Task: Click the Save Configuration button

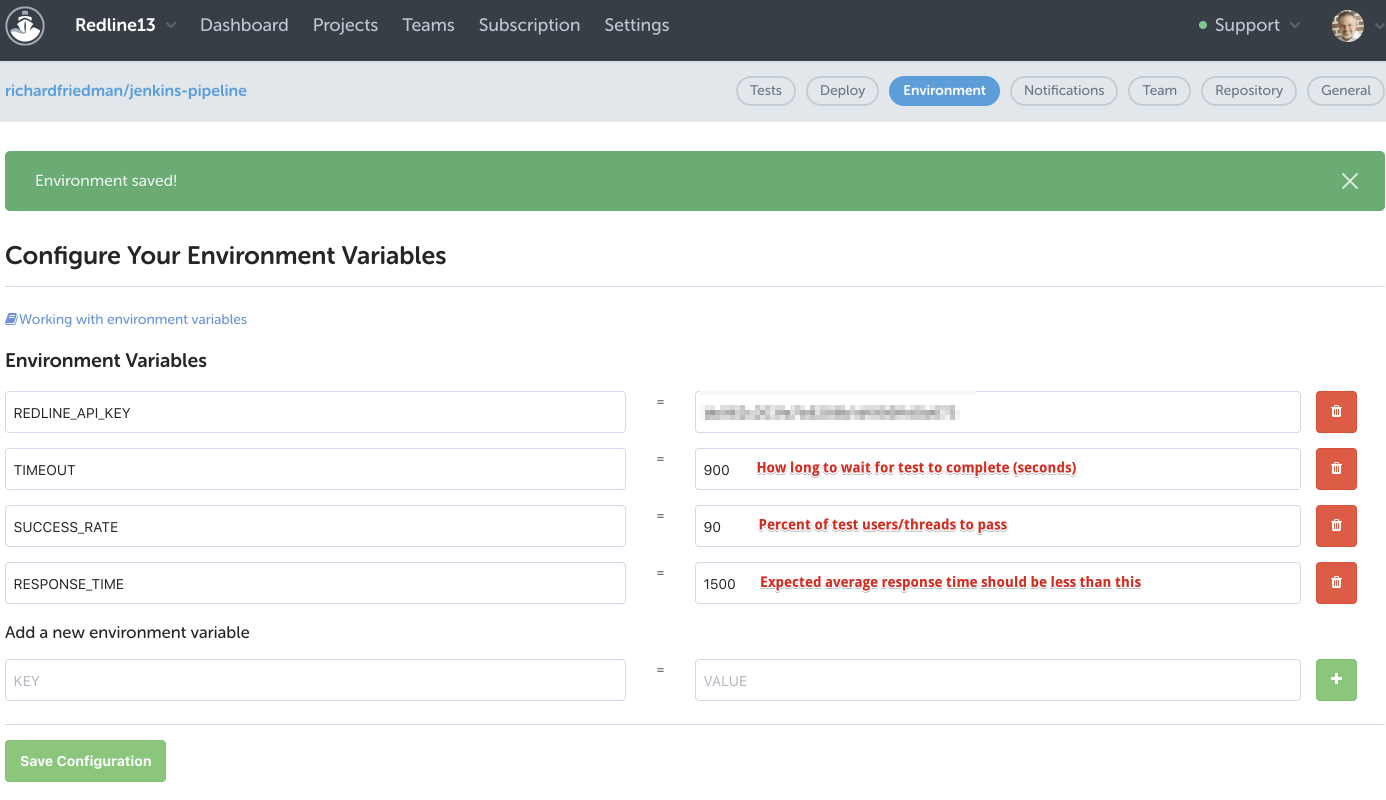Action: click(85, 761)
